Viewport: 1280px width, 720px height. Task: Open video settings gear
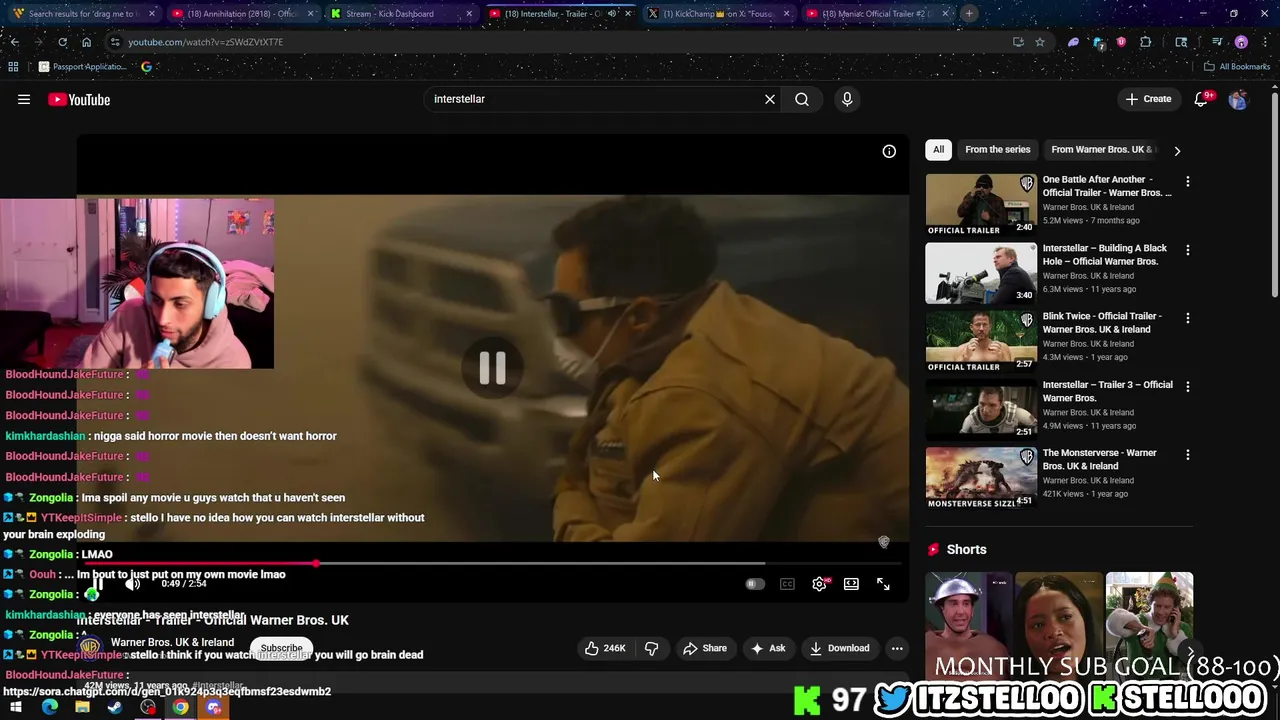click(x=819, y=584)
